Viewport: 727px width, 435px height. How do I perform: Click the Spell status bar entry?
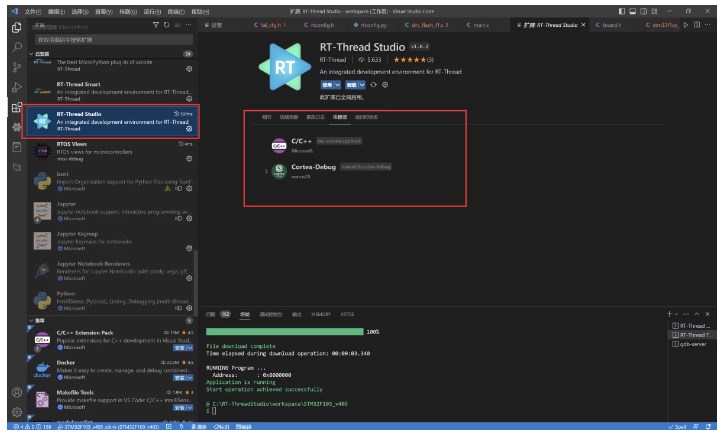point(677,427)
